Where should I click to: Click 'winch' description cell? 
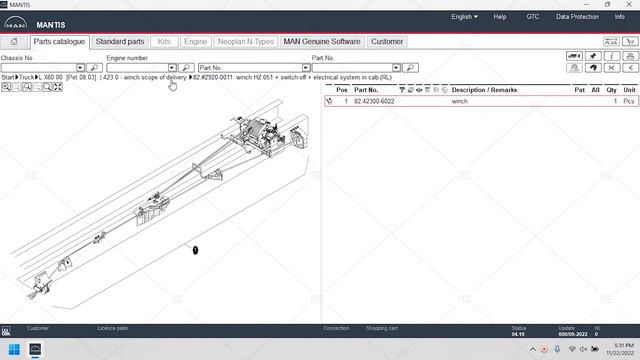460,101
